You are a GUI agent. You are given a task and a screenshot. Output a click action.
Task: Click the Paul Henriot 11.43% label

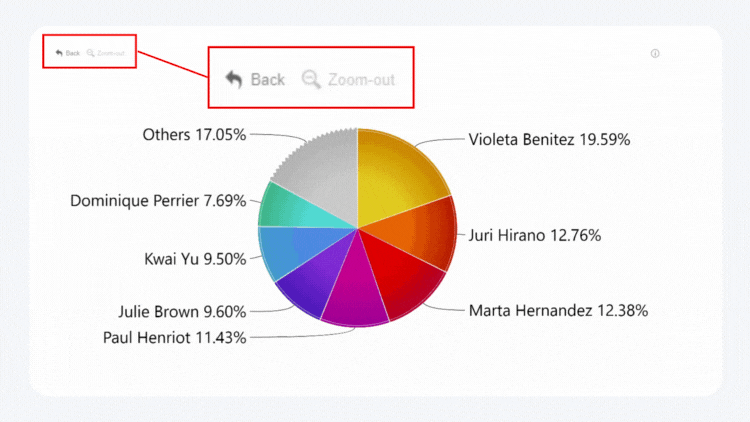(x=175, y=338)
